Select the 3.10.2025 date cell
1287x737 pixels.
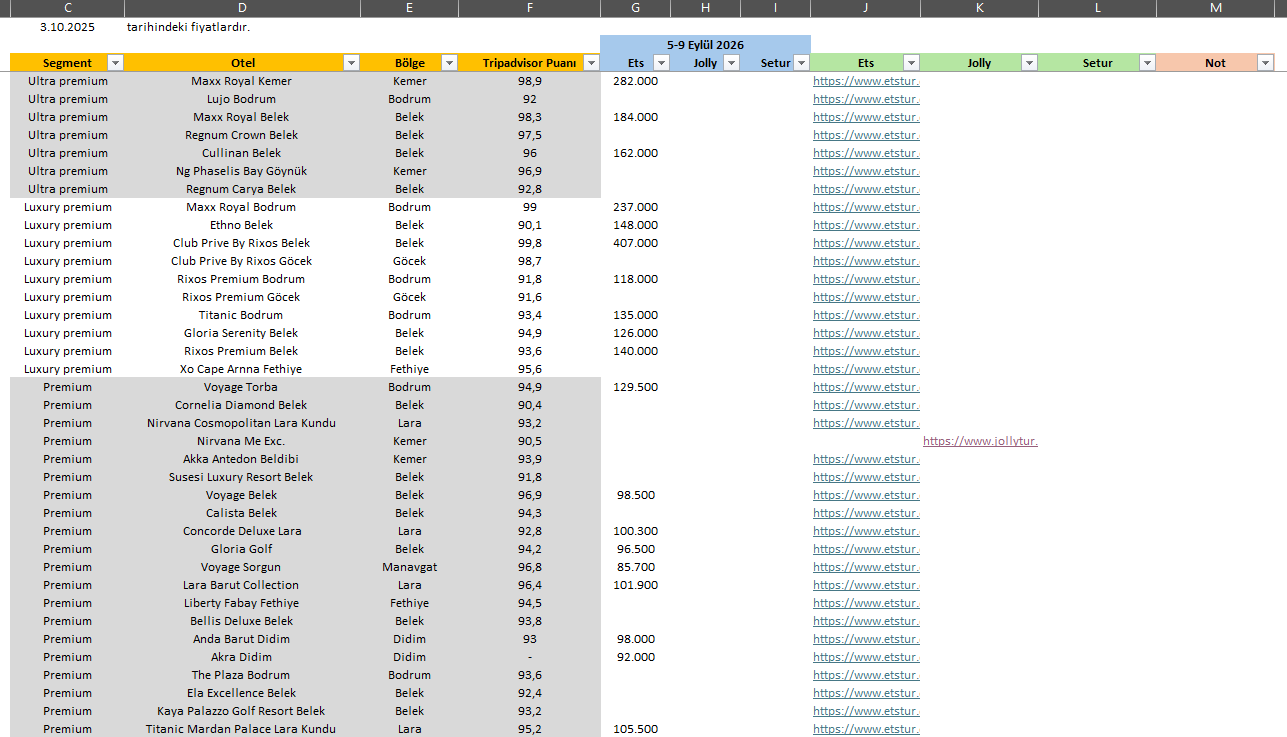[x=67, y=27]
